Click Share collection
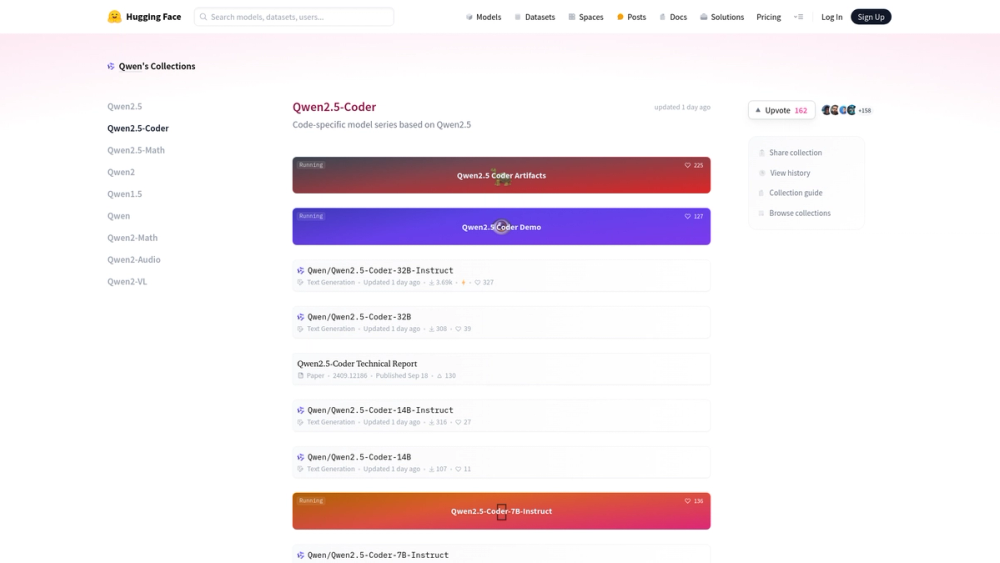 click(x=795, y=152)
